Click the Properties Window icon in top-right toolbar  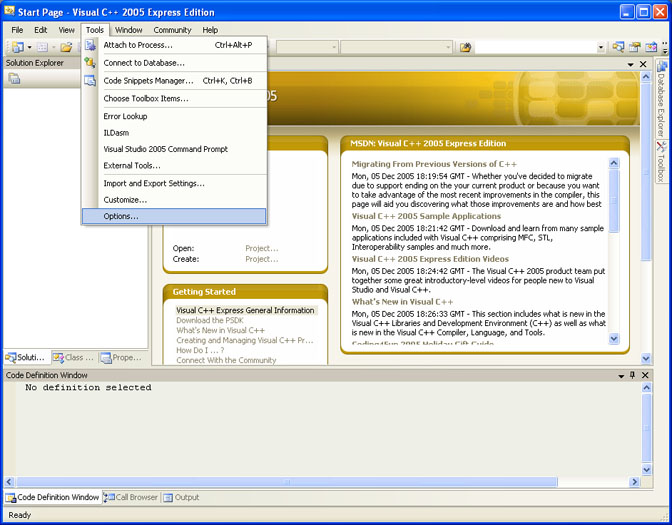click(x=635, y=47)
